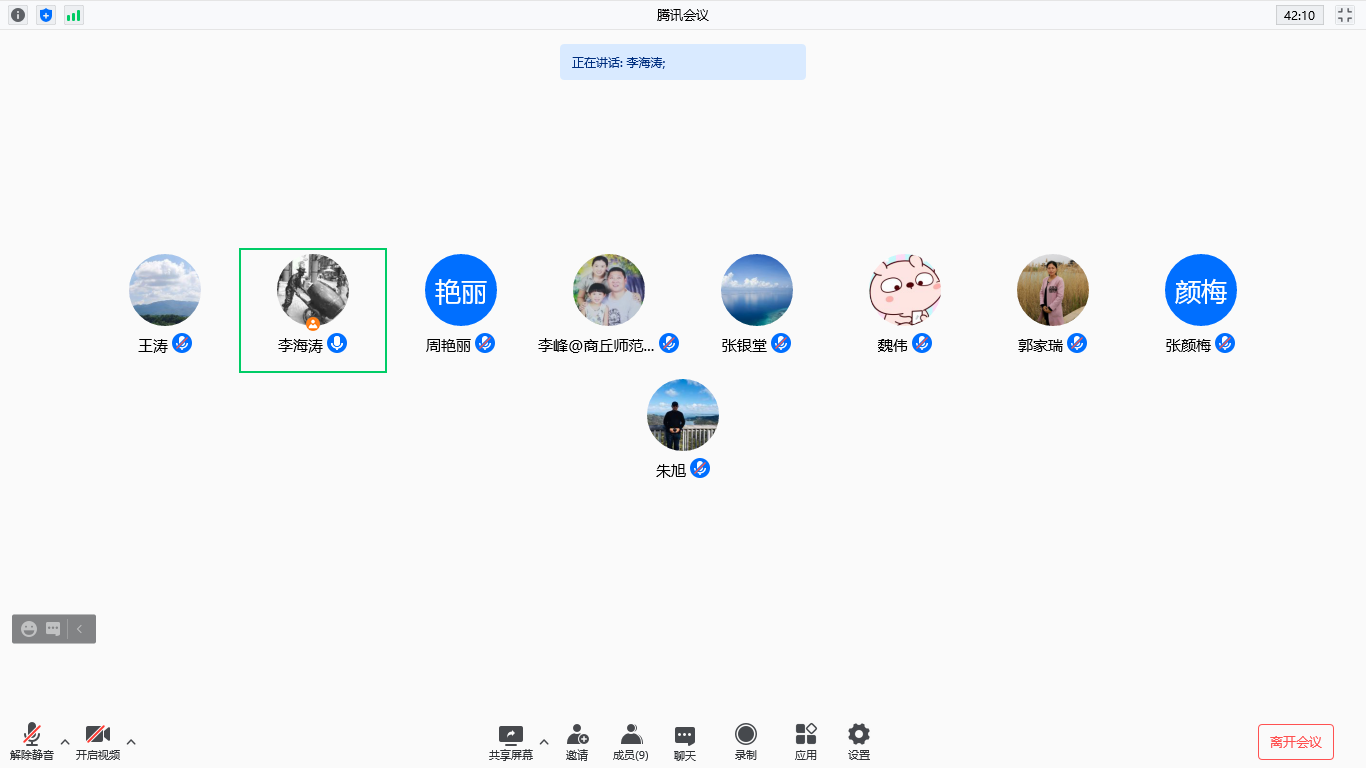The height and width of the screenshot is (768, 1366).
Task: Open the emoji smiley reaction button
Action: pyautogui.click(x=29, y=629)
